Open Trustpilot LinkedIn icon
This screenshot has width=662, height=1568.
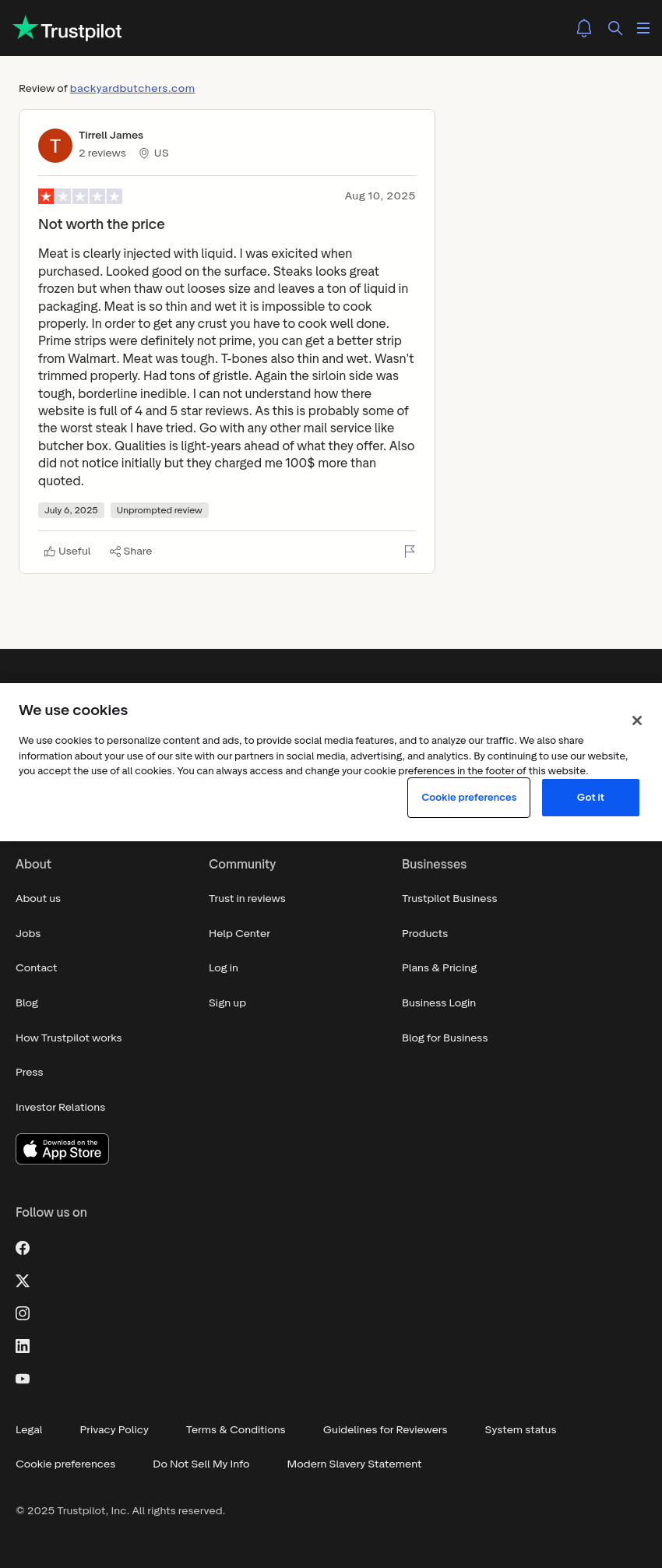(23, 1346)
